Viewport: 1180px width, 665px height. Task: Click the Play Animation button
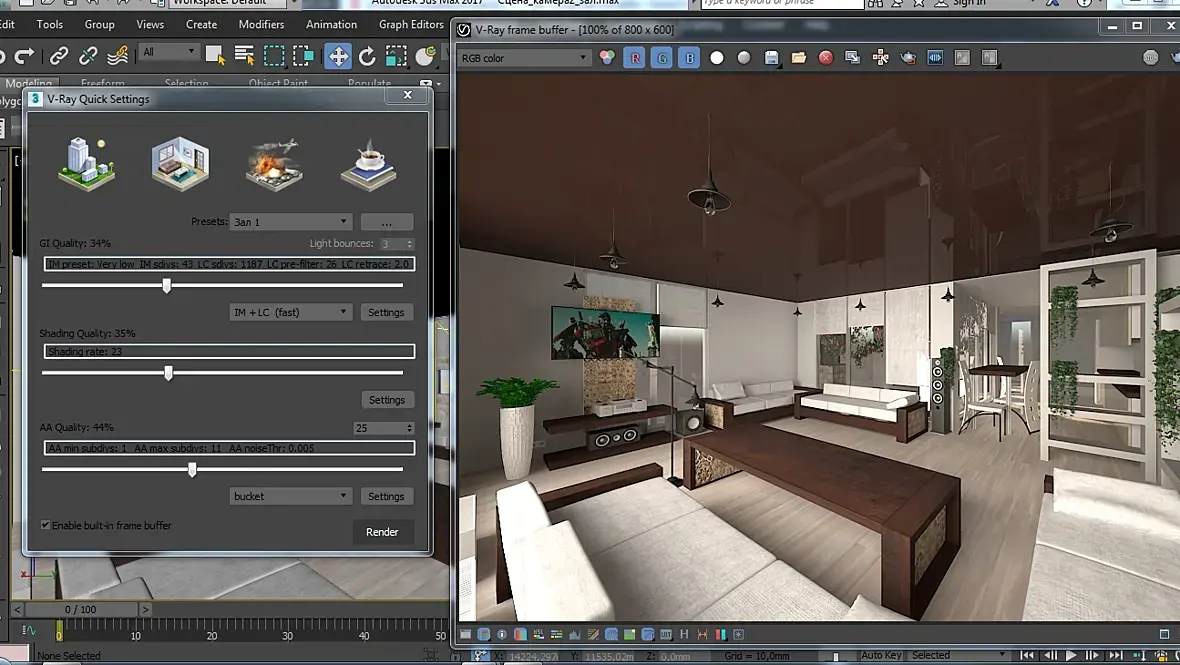(1071, 655)
